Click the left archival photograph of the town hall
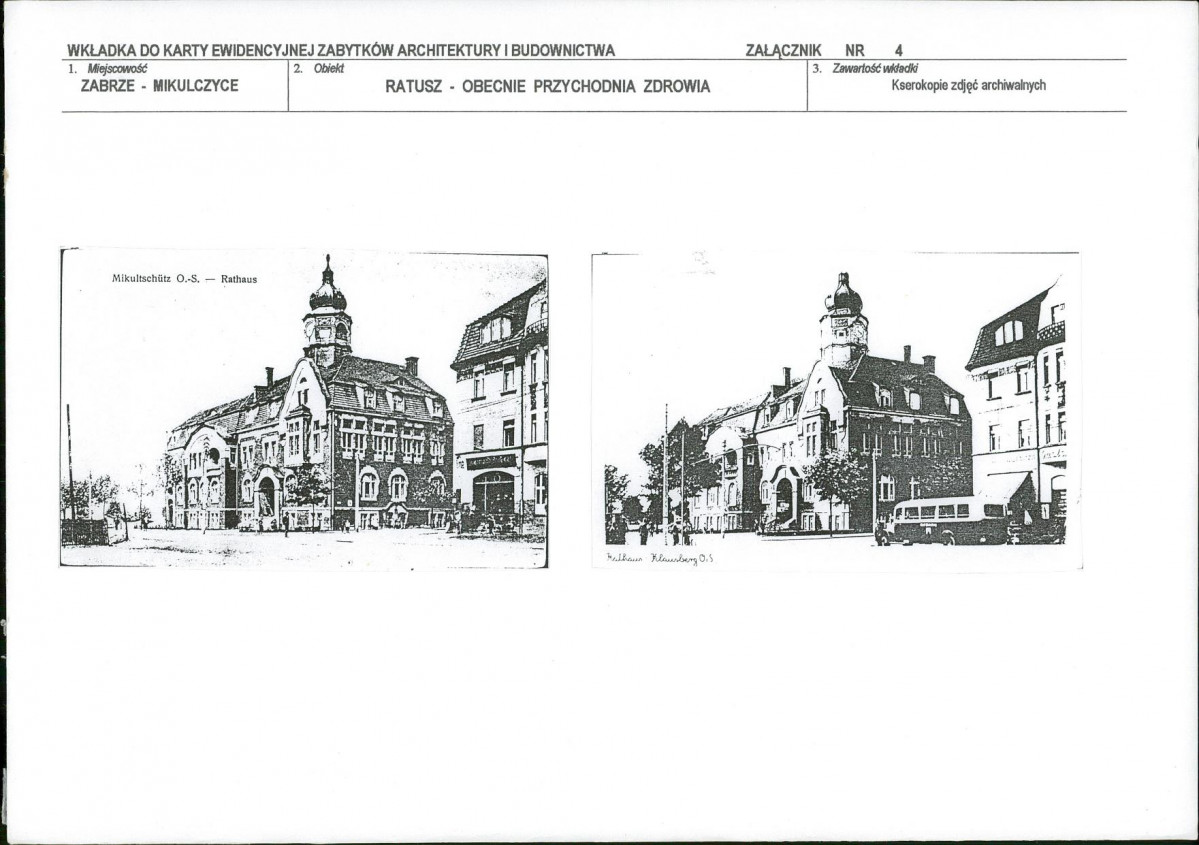The image size is (1199, 845). (x=303, y=410)
